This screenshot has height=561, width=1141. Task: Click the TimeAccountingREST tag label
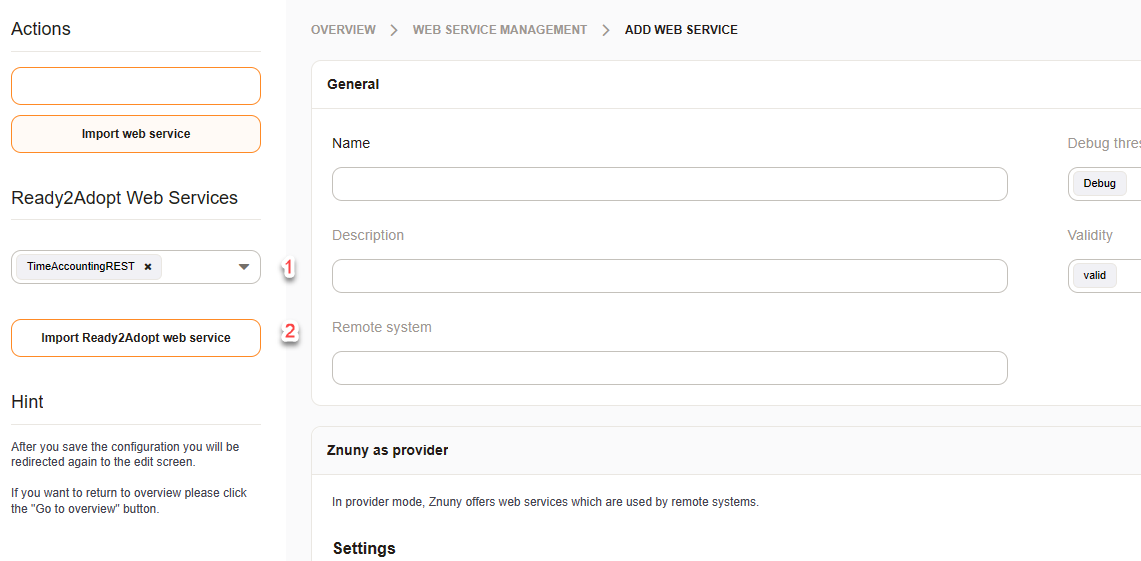80,267
